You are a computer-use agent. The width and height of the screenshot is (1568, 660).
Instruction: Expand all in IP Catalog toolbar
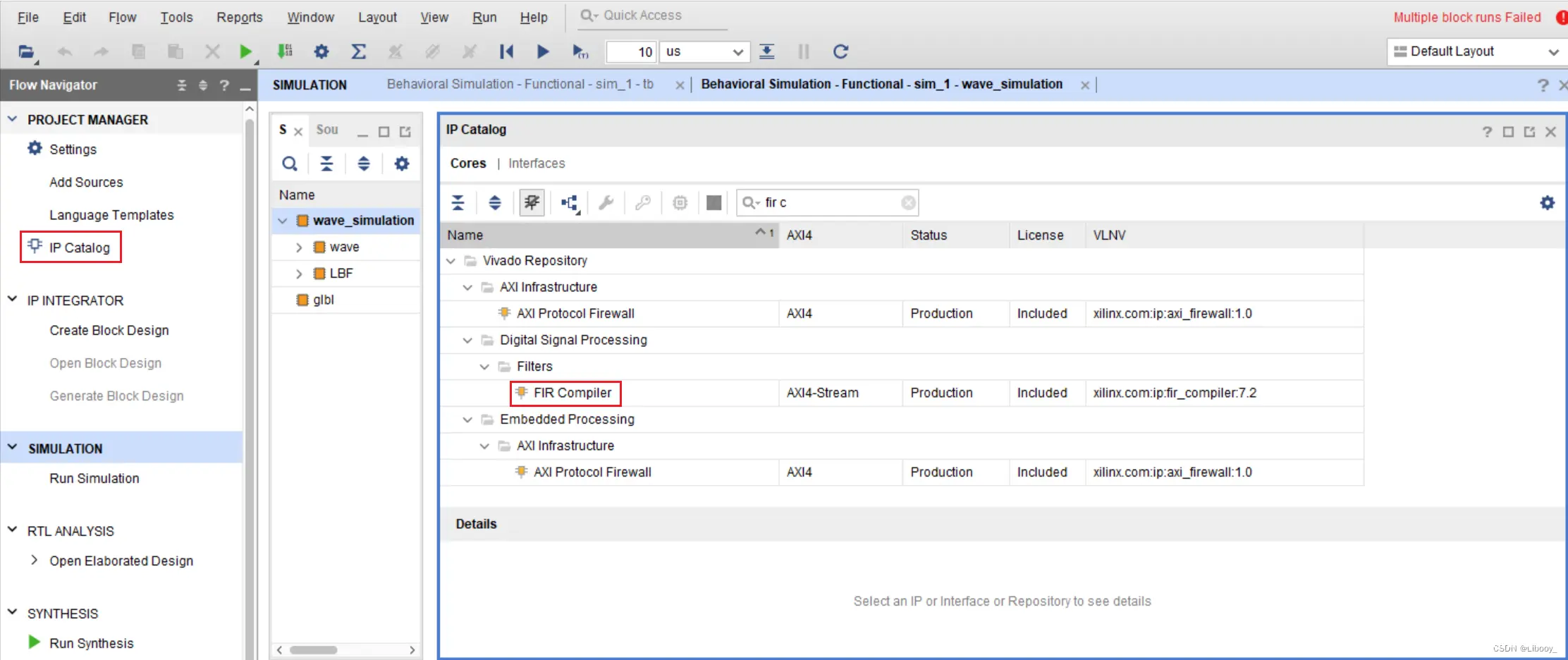(495, 203)
